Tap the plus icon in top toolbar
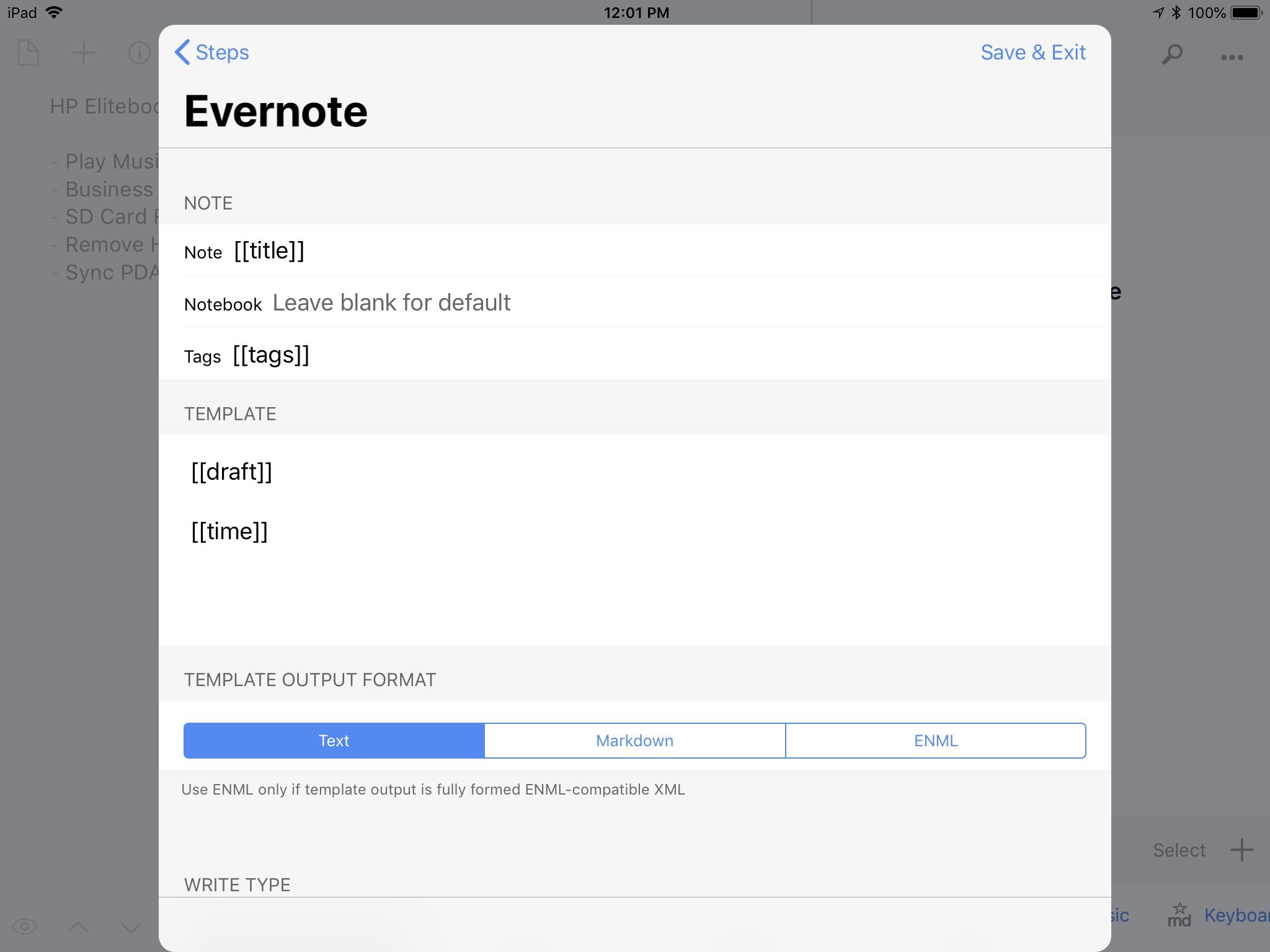Screen dimensions: 1270x952 click(x=84, y=53)
